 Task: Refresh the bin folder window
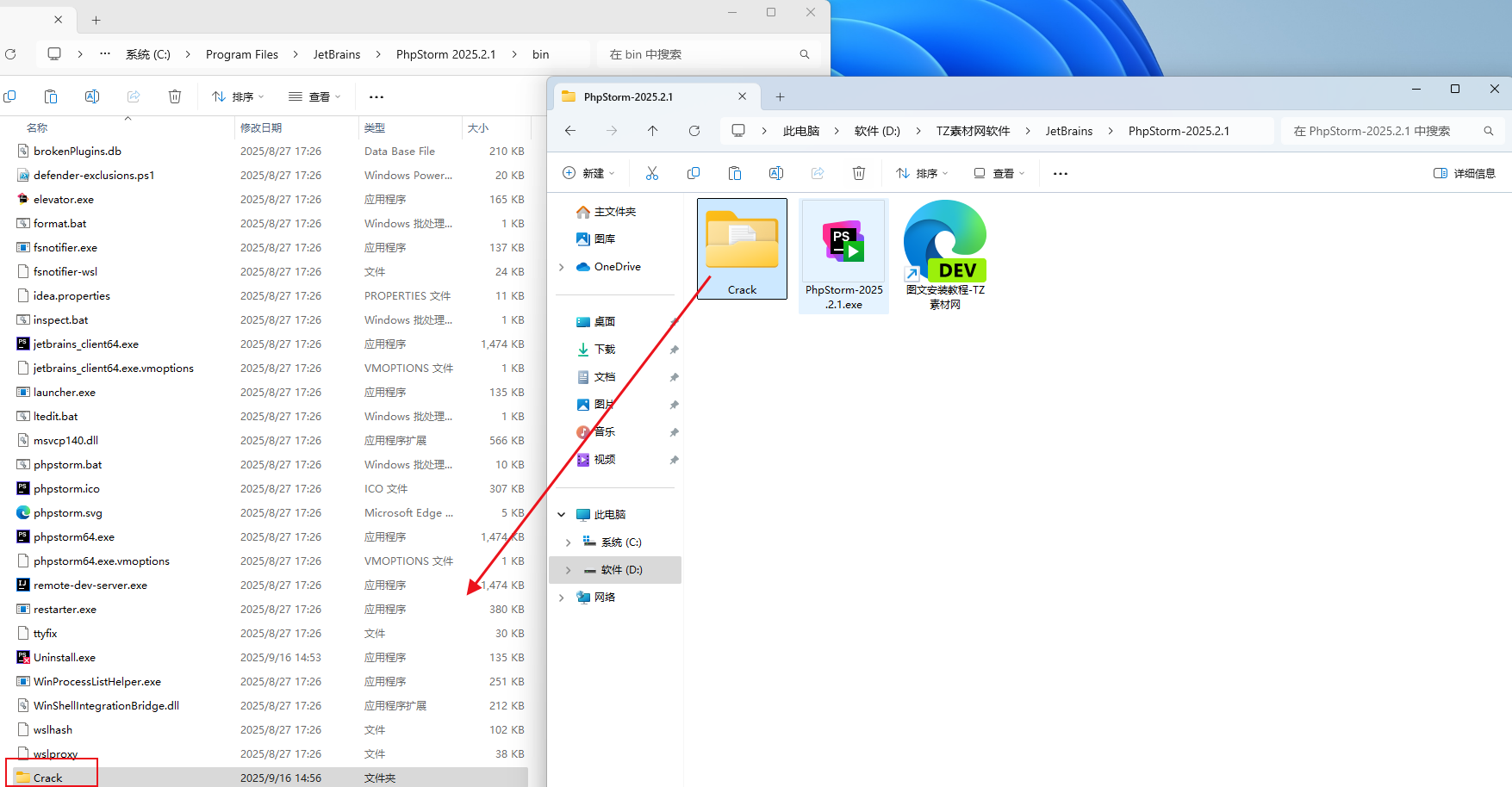pos(10,54)
